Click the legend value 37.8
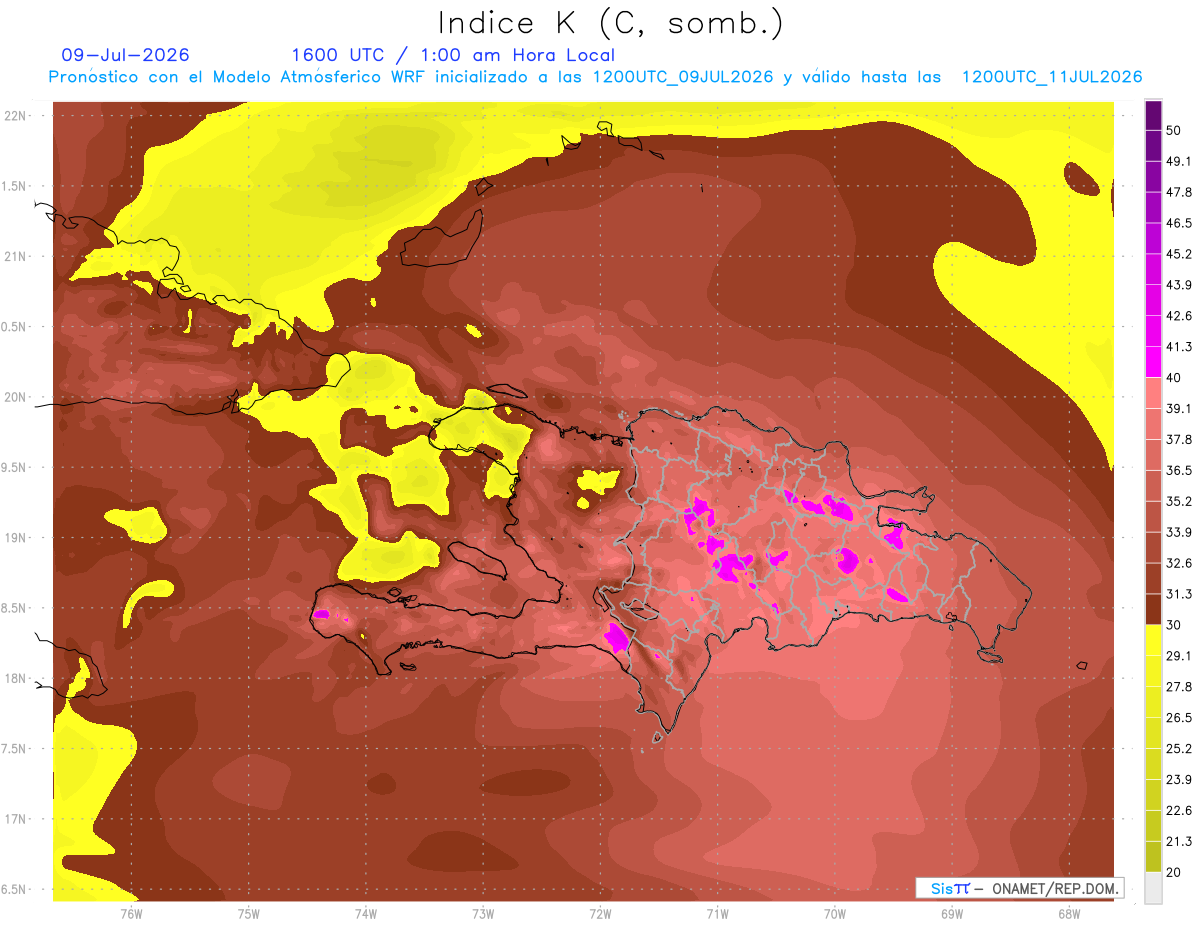 click(1179, 439)
